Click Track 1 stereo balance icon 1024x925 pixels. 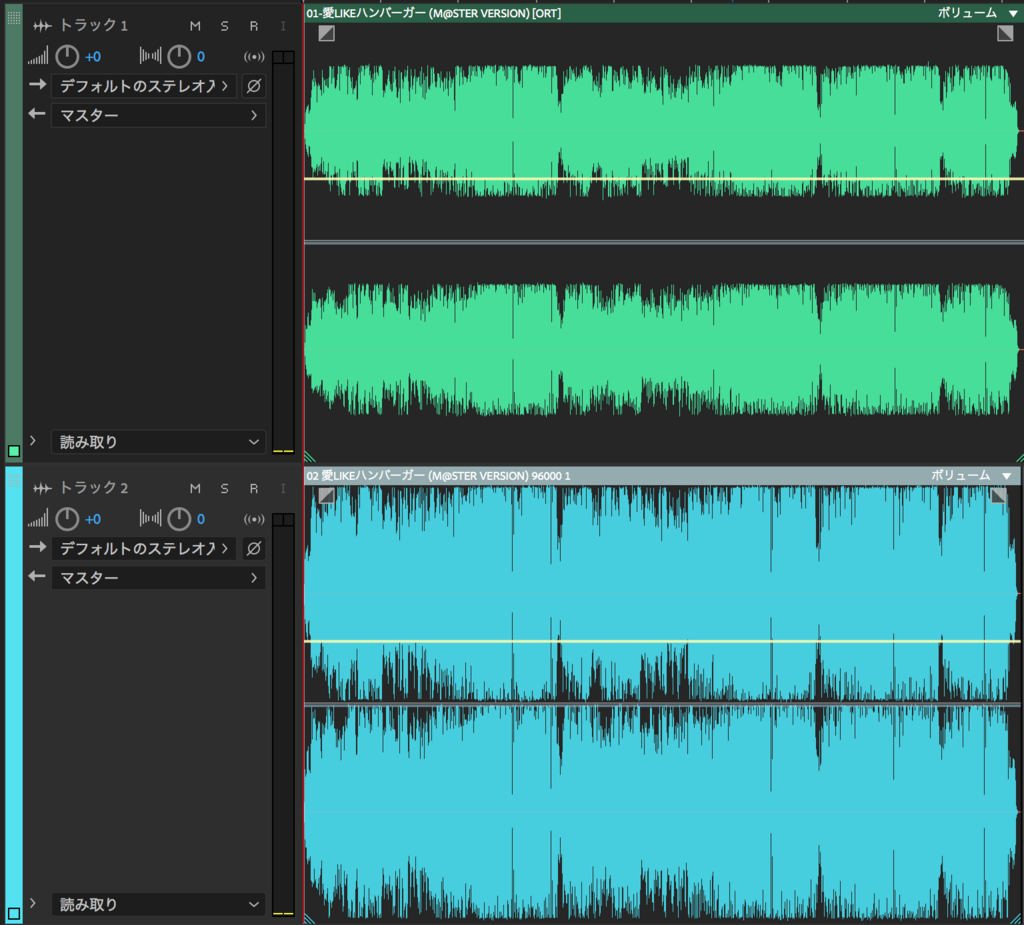pos(150,56)
